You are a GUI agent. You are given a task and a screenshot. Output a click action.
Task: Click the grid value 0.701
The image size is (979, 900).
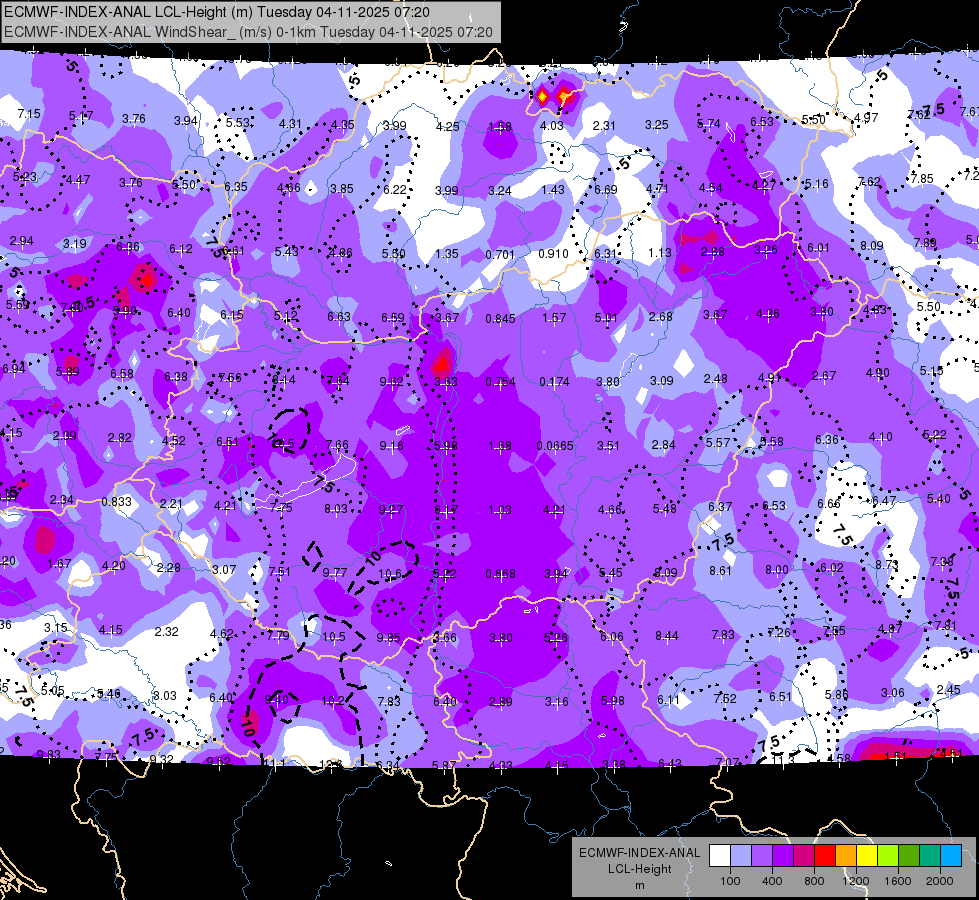tap(500, 254)
